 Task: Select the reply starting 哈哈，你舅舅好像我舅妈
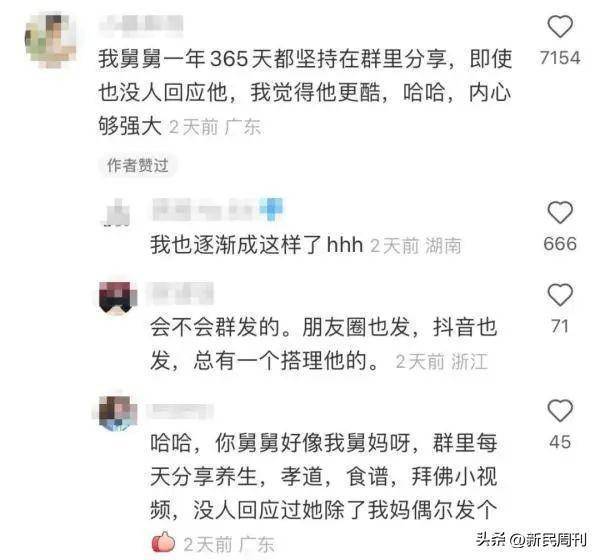323,477
